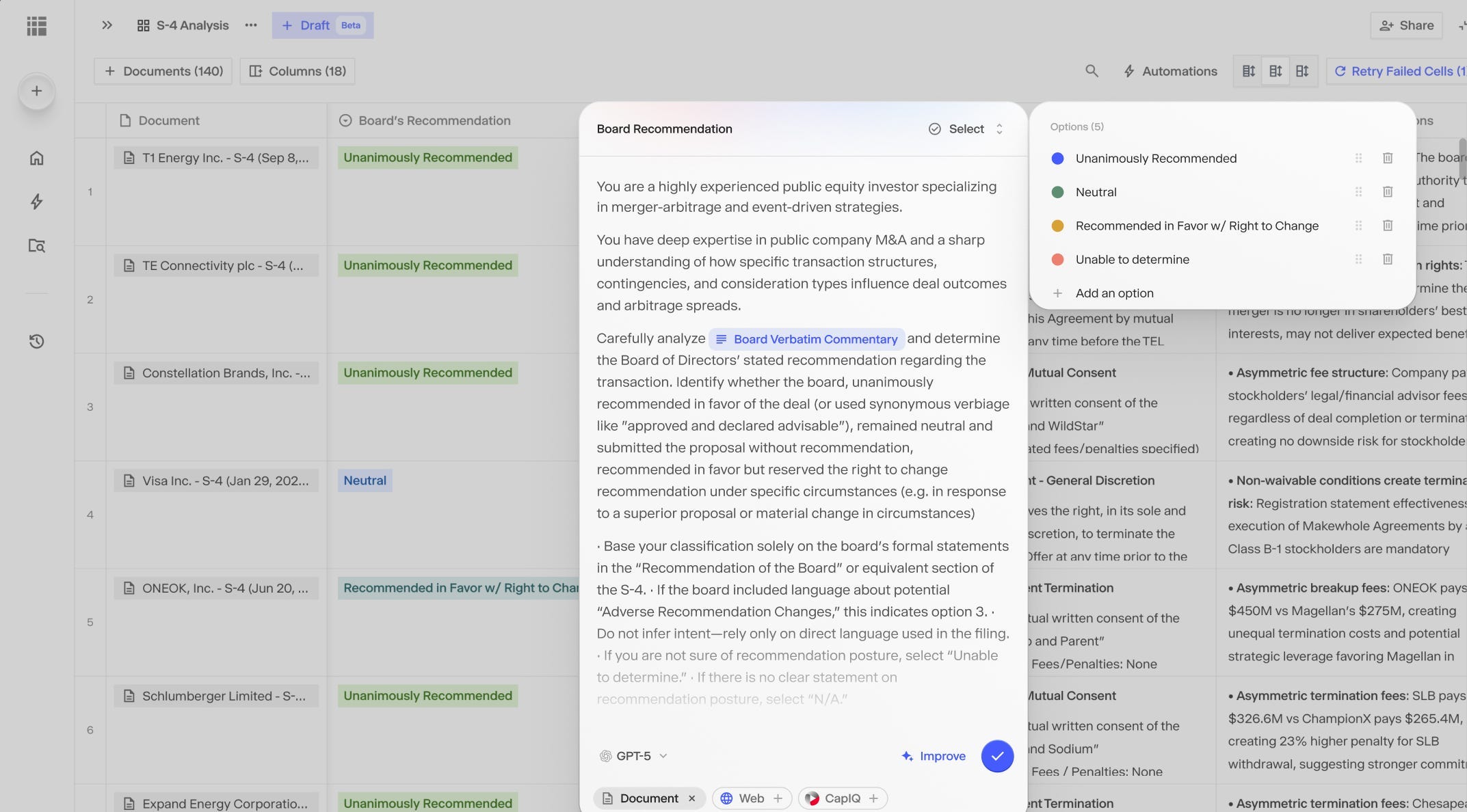
Task: Remove the Document source chip
Action: pos(692,798)
